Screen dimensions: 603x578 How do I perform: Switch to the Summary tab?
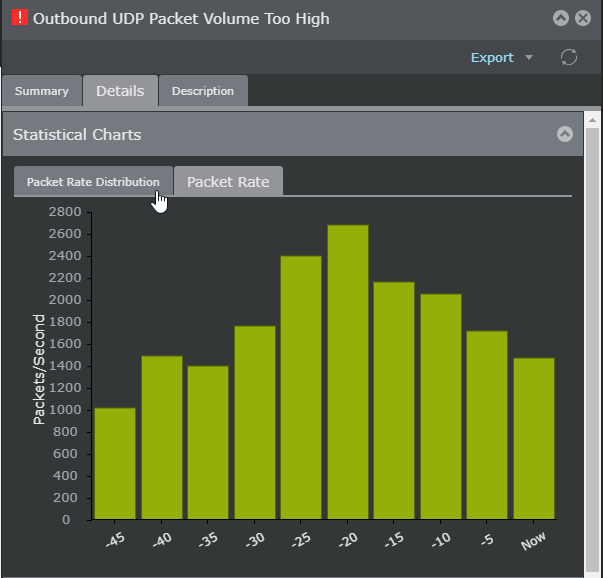tap(42, 91)
